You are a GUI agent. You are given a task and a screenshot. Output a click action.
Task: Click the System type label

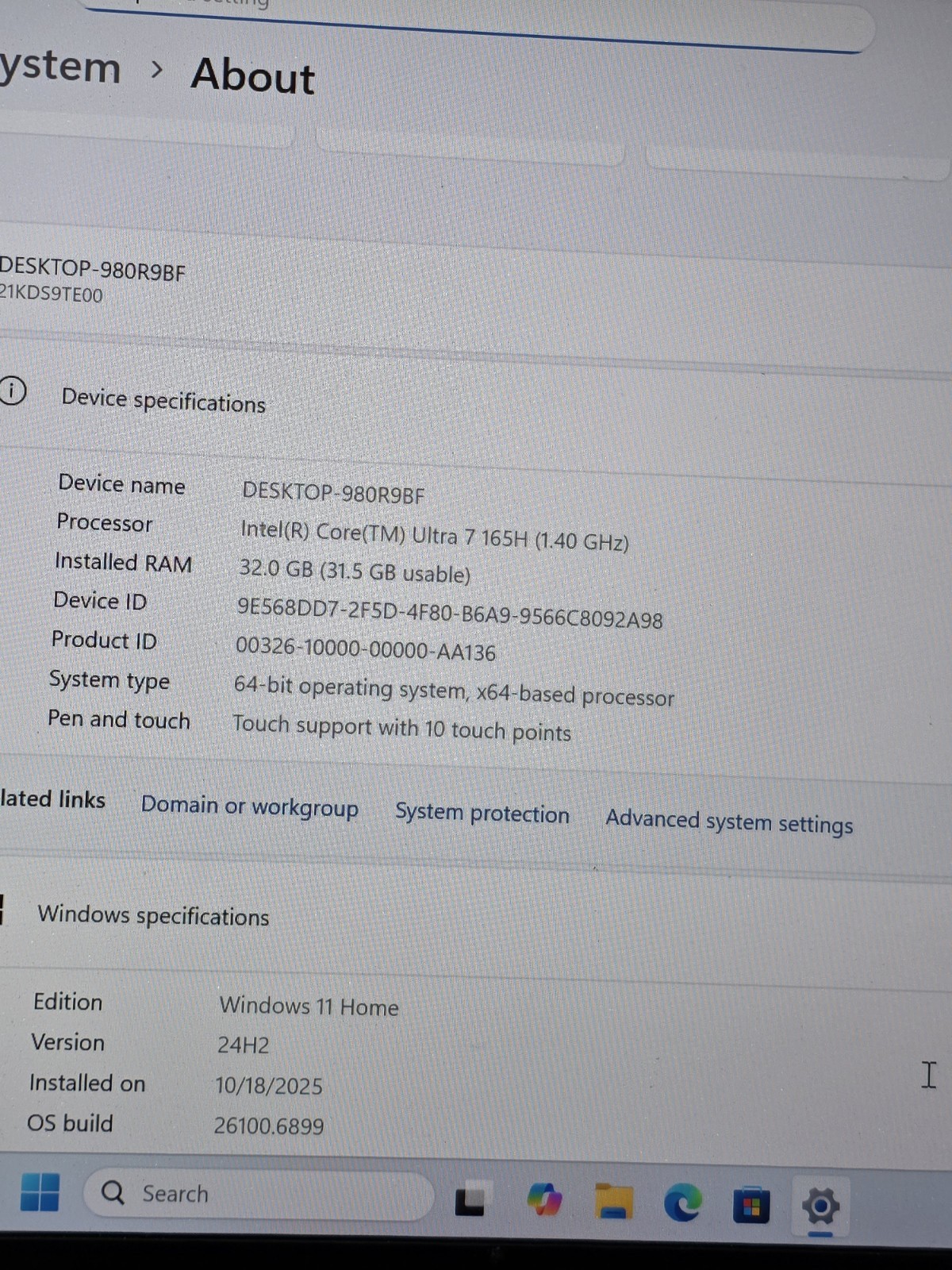click(x=109, y=680)
